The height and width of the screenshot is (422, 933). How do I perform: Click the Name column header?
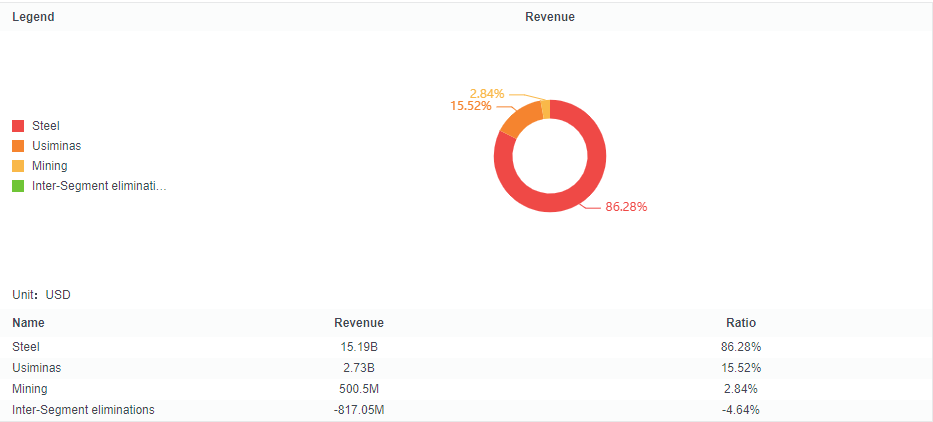28,323
